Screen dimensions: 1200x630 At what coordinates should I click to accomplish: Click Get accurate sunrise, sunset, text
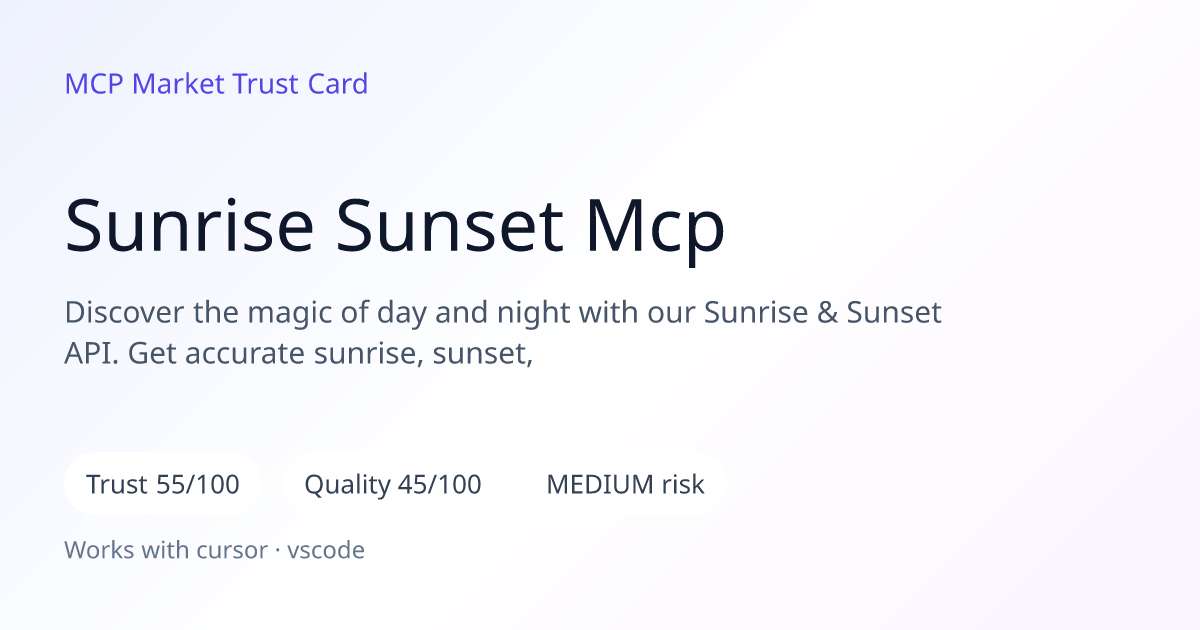click(330, 355)
